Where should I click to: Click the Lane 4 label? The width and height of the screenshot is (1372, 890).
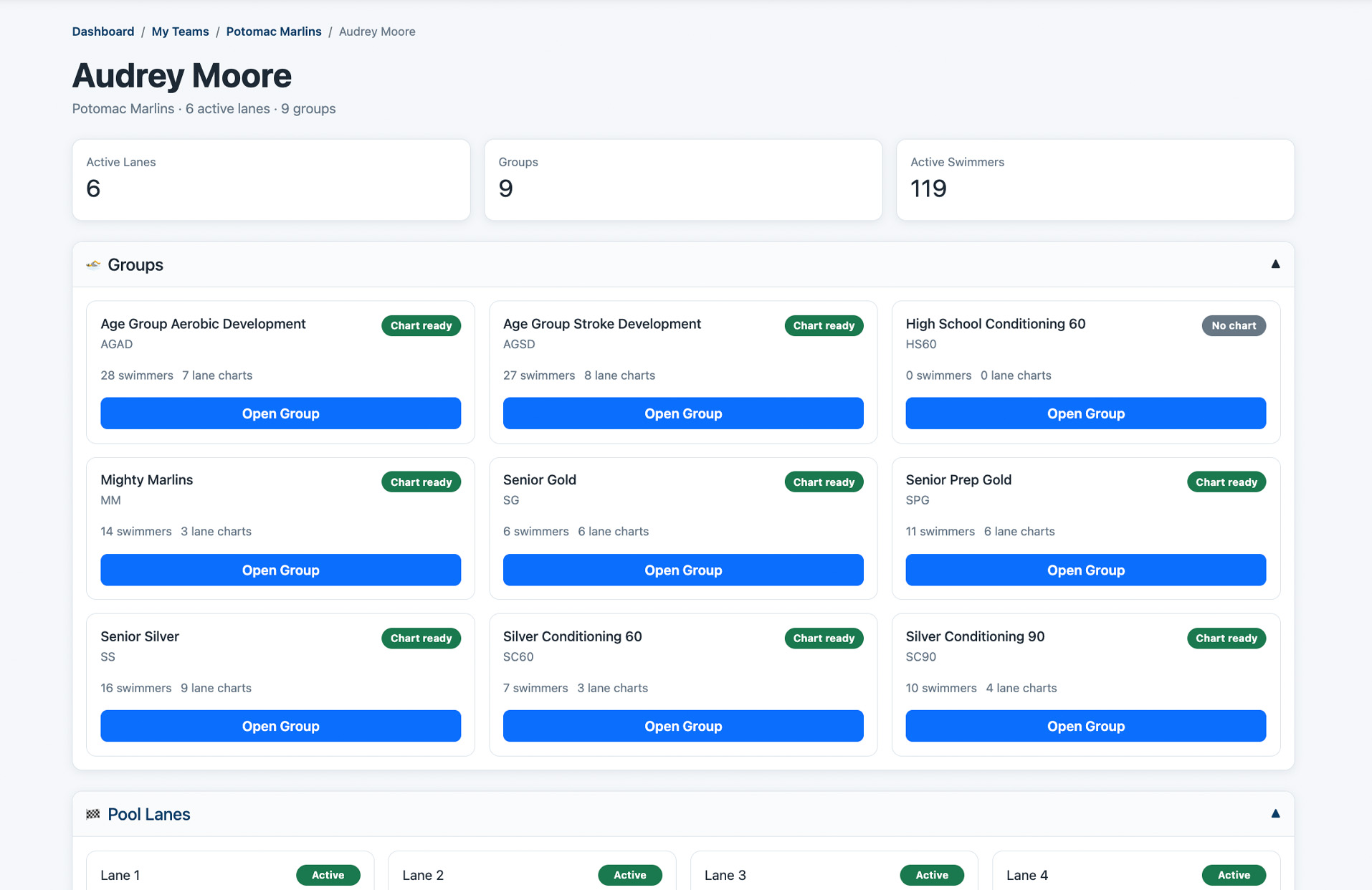click(x=1027, y=875)
